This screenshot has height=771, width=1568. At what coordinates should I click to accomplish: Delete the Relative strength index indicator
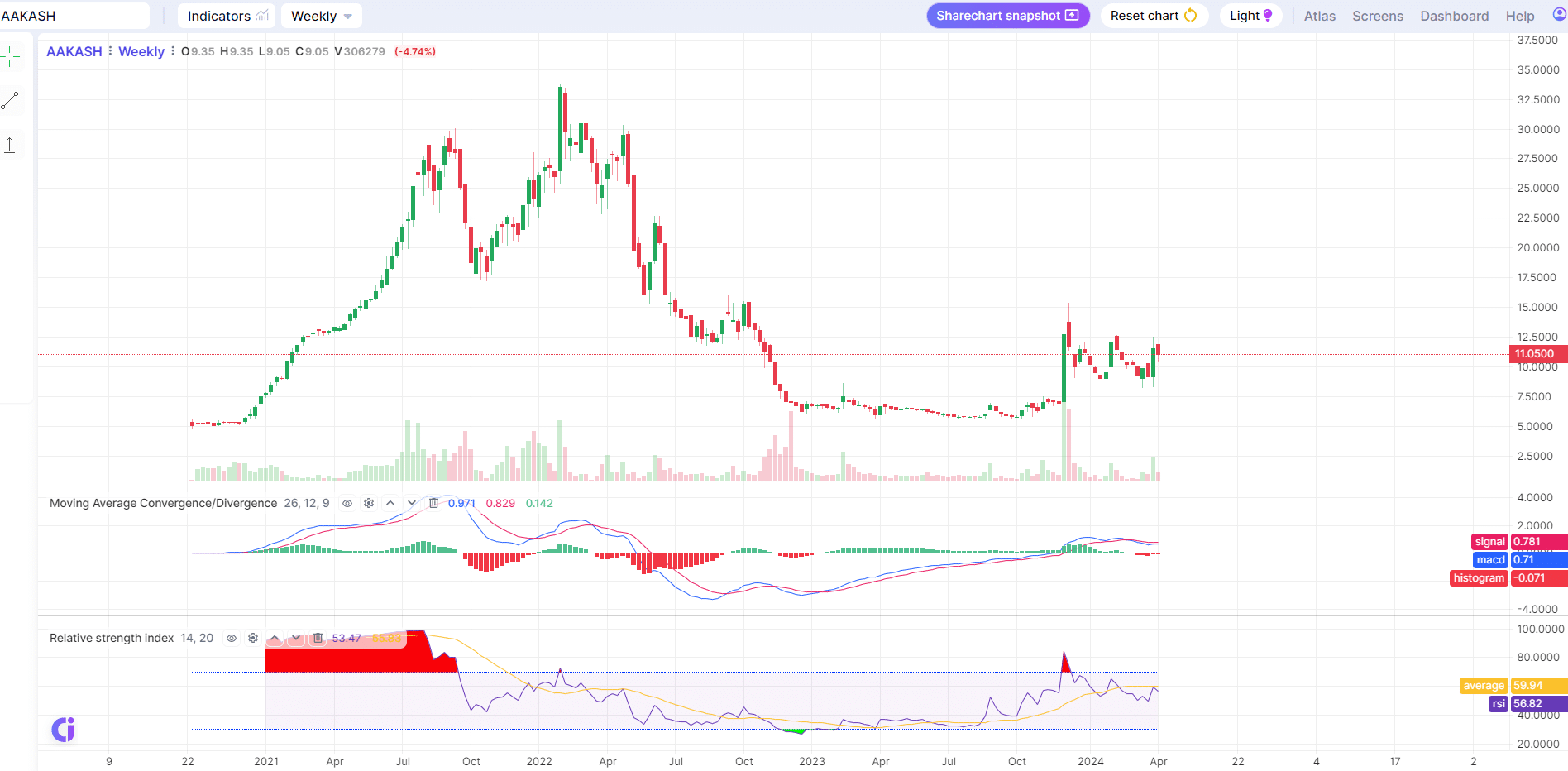318,638
